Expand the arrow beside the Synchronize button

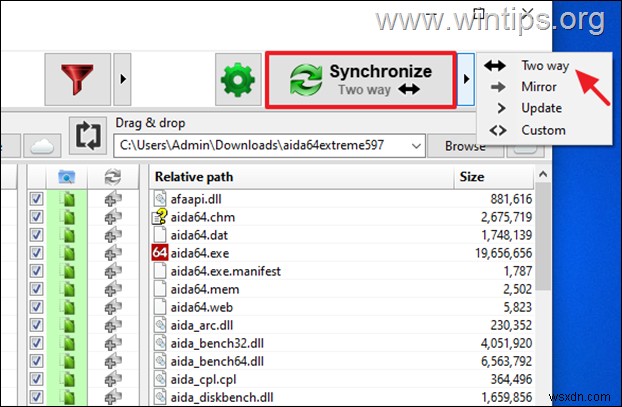tap(466, 79)
